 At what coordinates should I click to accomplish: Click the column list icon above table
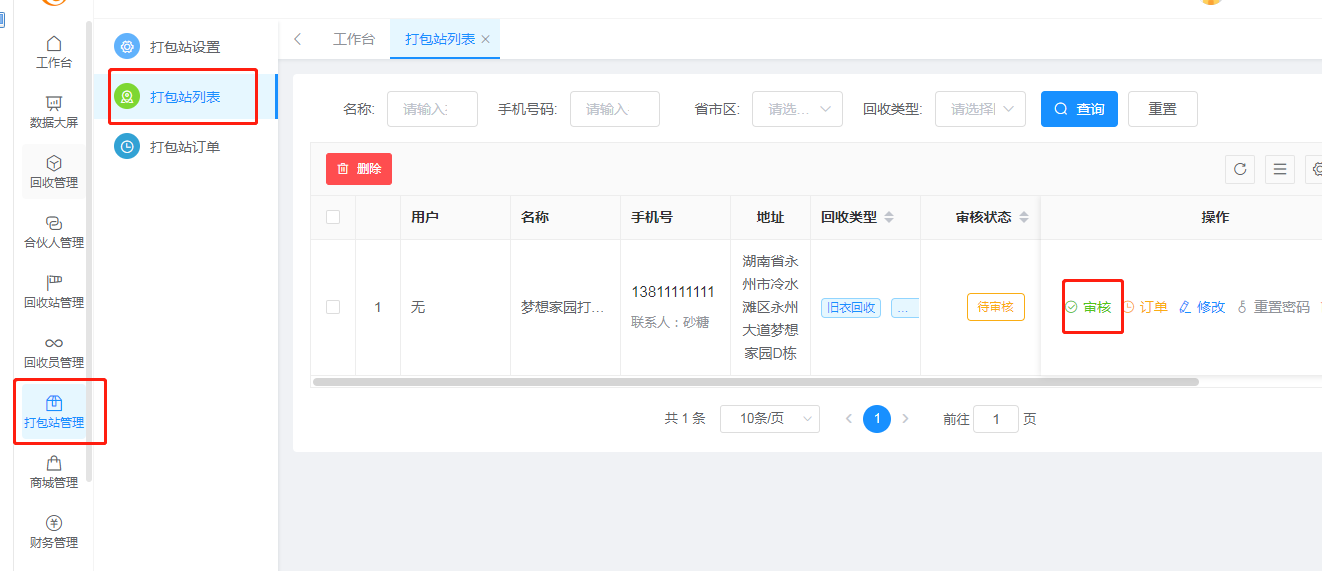[x=1280, y=169]
